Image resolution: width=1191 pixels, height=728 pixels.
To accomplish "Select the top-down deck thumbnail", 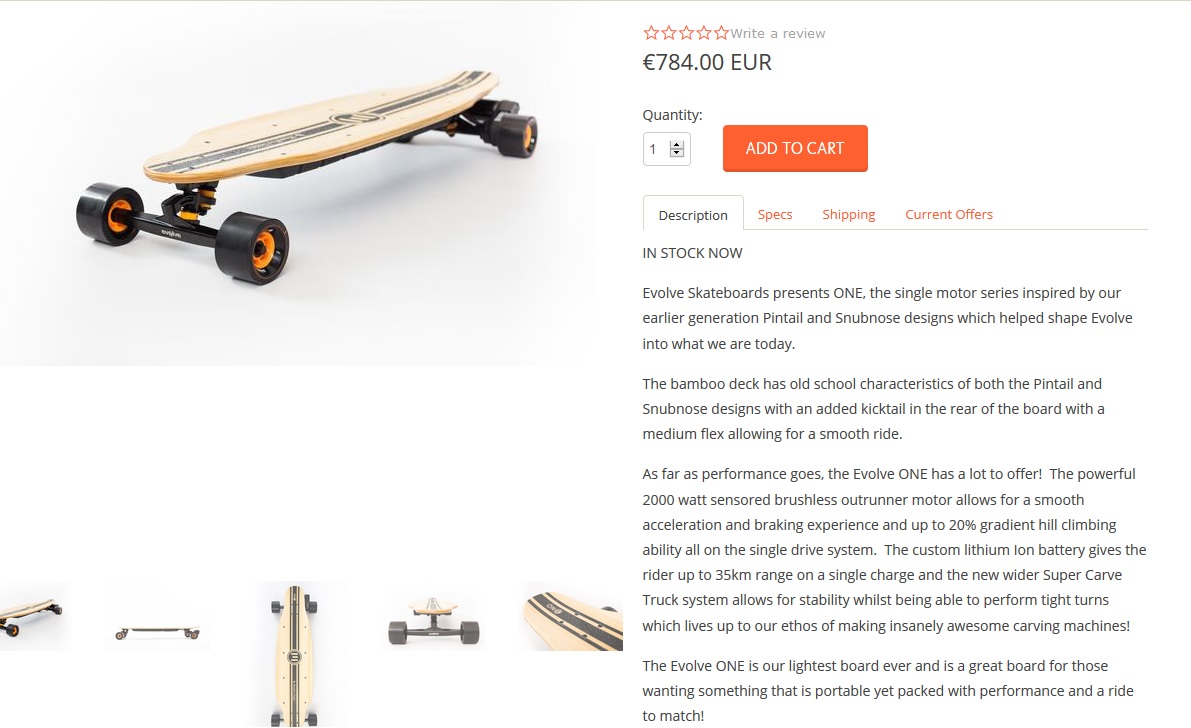I will point(295,654).
